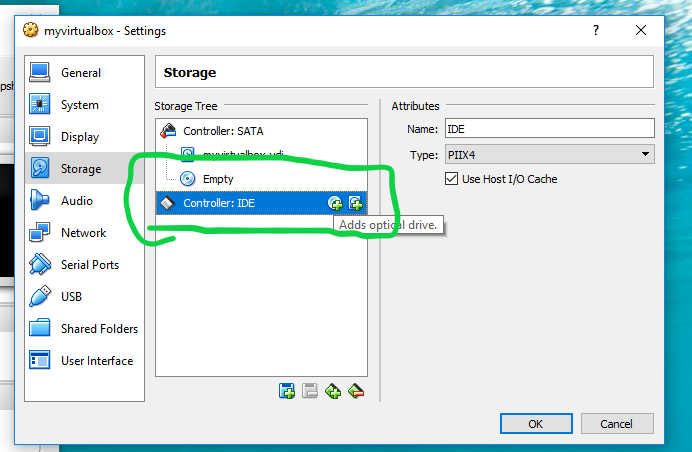This screenshot has height=452, width=692.
Task: Go to the Display settings section
Action: pos(80,137)
